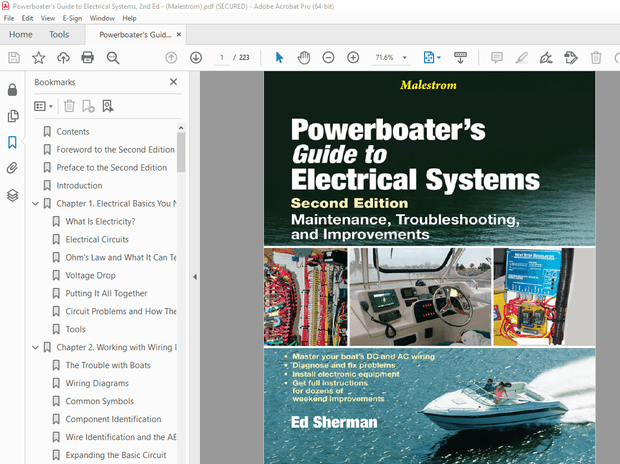Close the Powerboater's Guide document tab
This screenshot has height=464, width=620.
(179, 34)
